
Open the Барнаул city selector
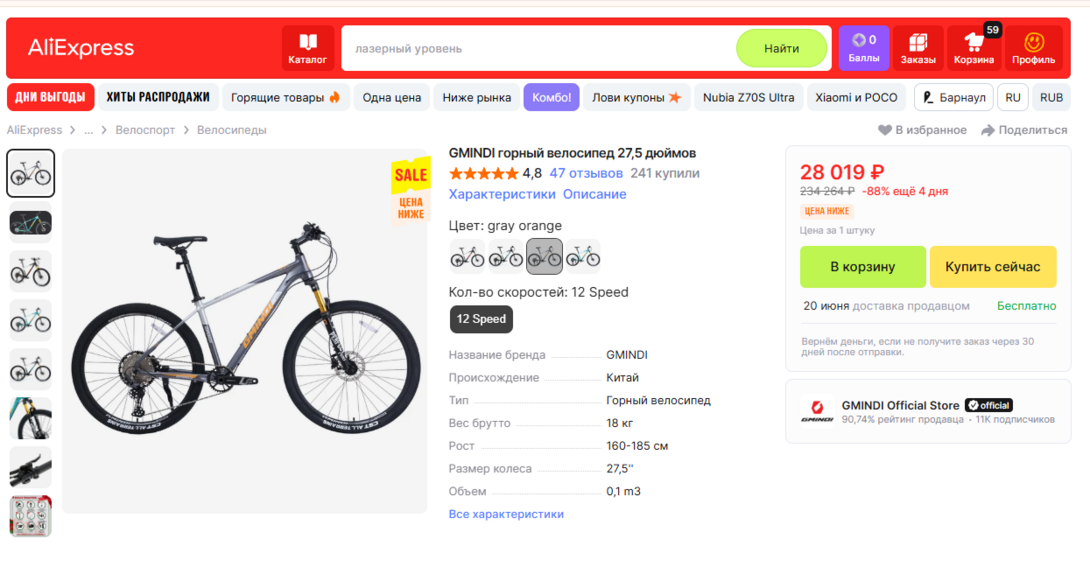pyautogui.click(x=954, y=98)
